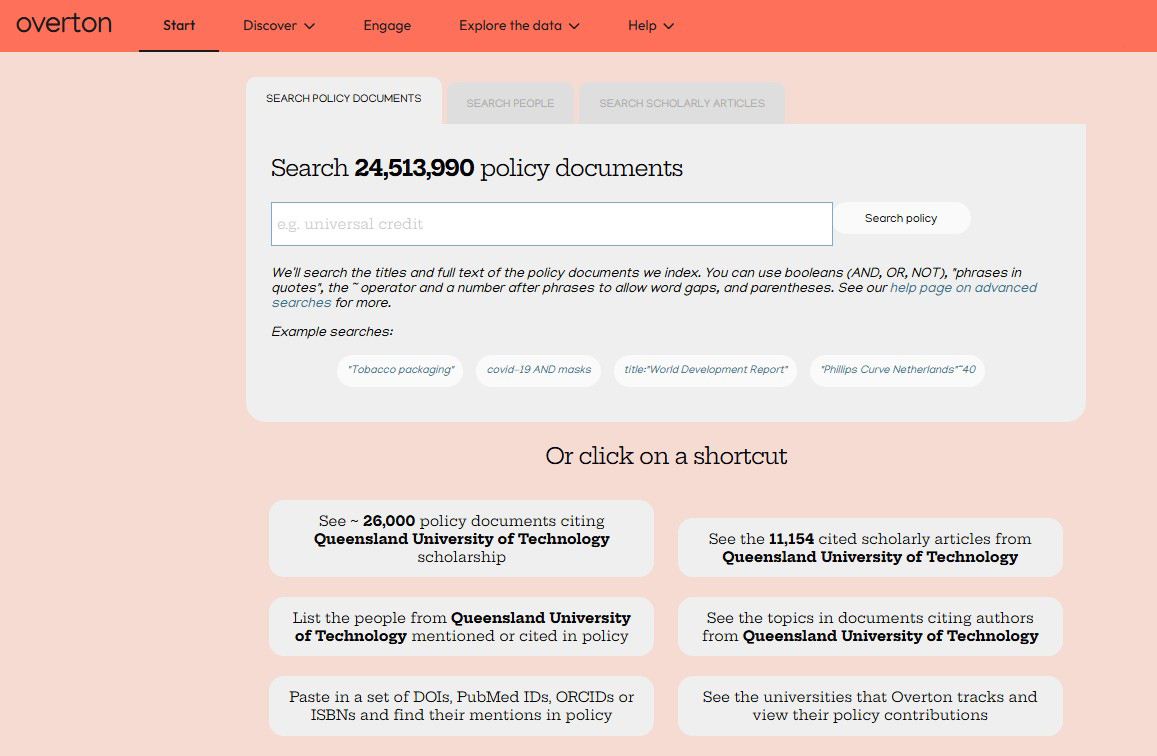
Task: View the 11,154 cited scholarly articles shortcut
Action: point(869,547)
